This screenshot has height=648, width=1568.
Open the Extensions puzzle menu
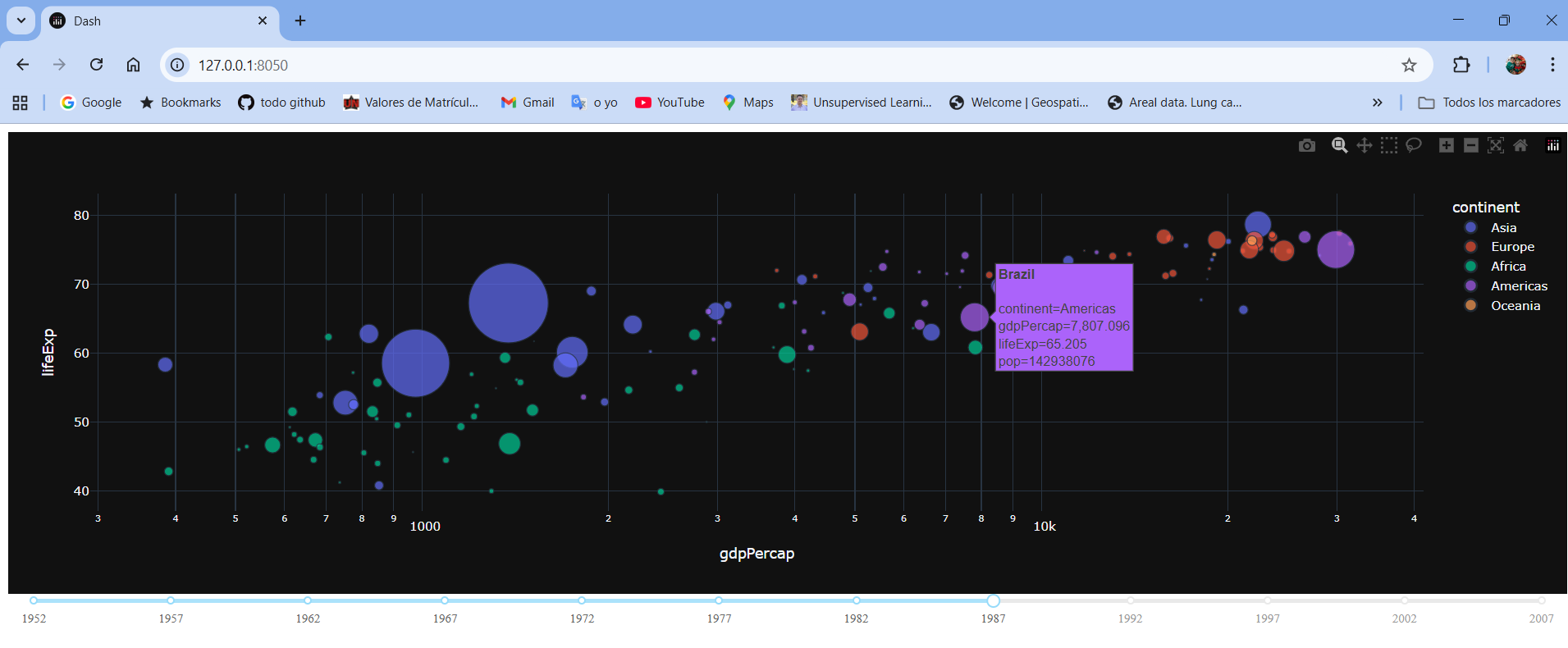coord(1461,65)
